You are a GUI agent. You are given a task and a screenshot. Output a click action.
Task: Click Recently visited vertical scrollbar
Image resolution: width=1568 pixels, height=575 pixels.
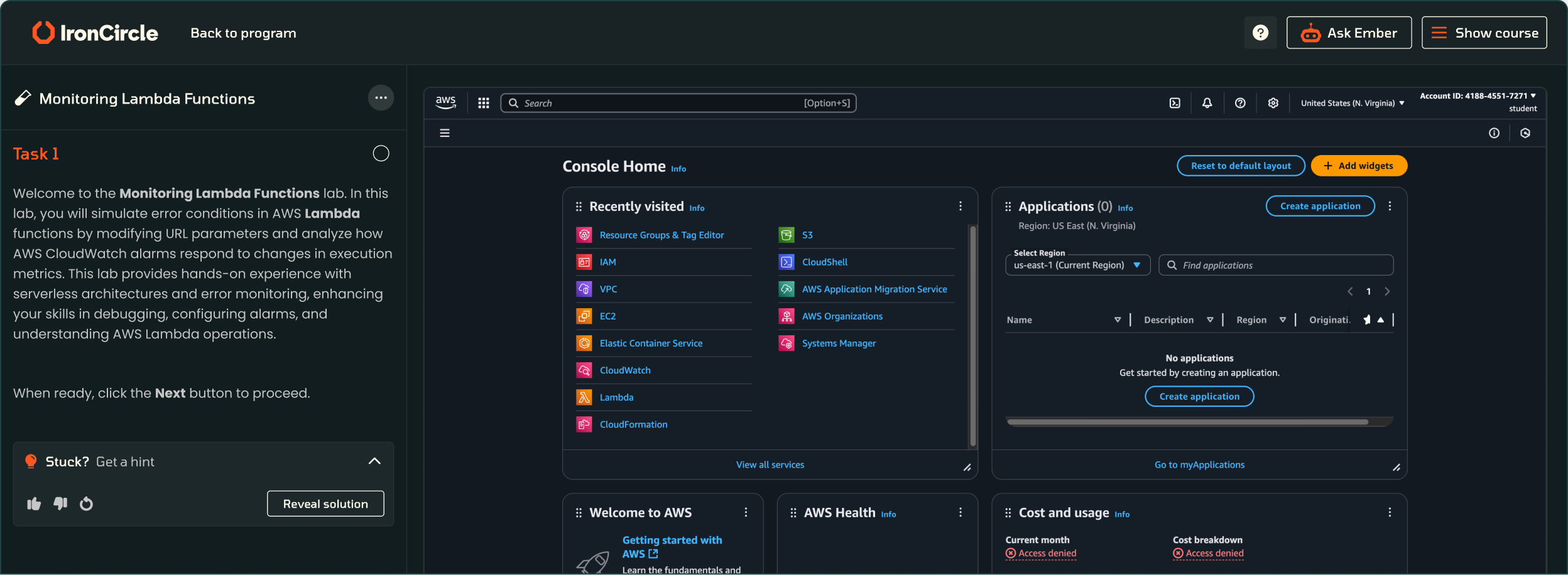tap(973, 336)
